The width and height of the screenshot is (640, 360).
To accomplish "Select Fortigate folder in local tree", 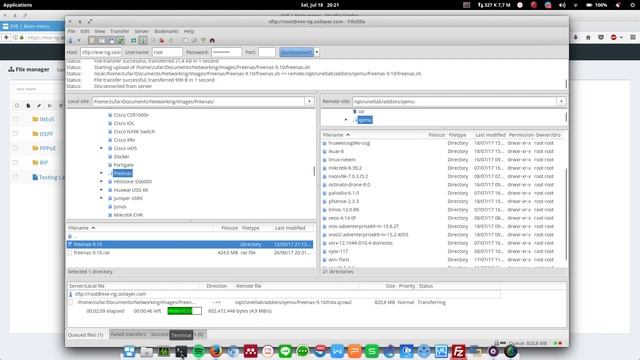I will pyautogui.click(x=124, y=165).
